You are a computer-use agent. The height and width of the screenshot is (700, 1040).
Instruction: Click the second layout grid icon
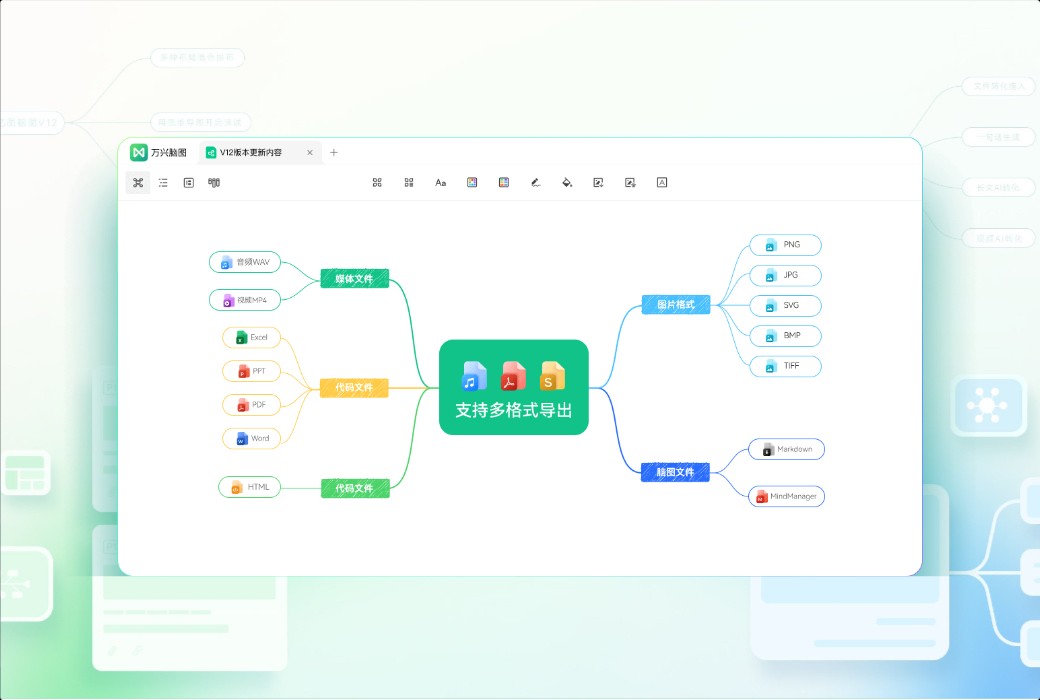[409, 182]
